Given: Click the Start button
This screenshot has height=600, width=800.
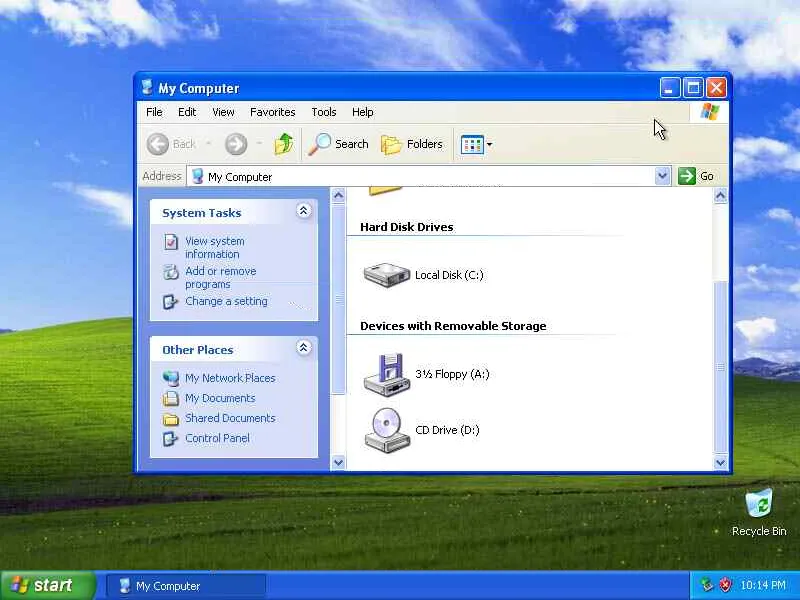Looking at the screenshot, I should pyautogui.click(x=48, y=585).
